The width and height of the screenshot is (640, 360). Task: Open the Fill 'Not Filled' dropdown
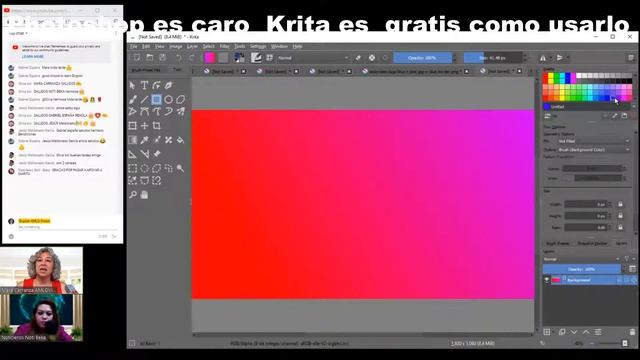tap(593, 141)
